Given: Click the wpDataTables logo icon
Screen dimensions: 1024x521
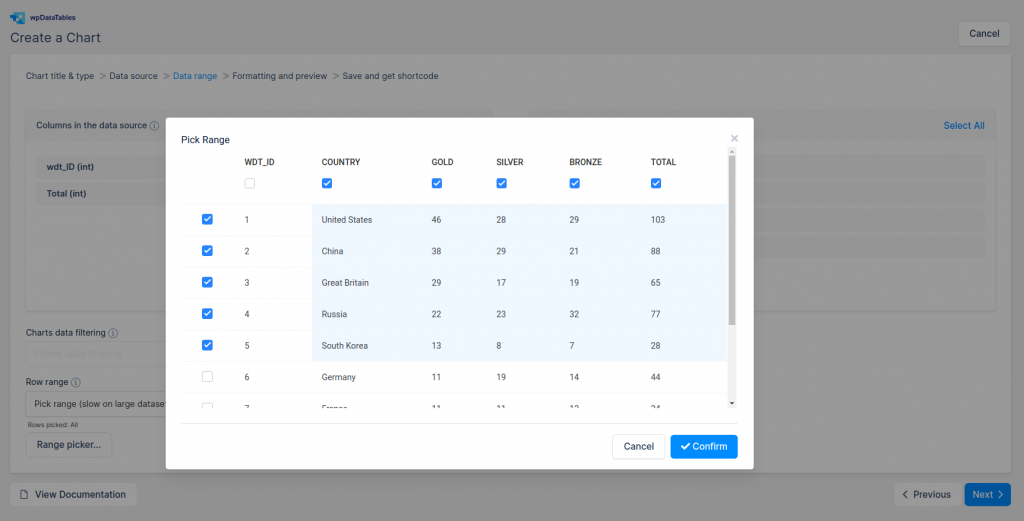Looking at the screenshot, I should (18, 17).
